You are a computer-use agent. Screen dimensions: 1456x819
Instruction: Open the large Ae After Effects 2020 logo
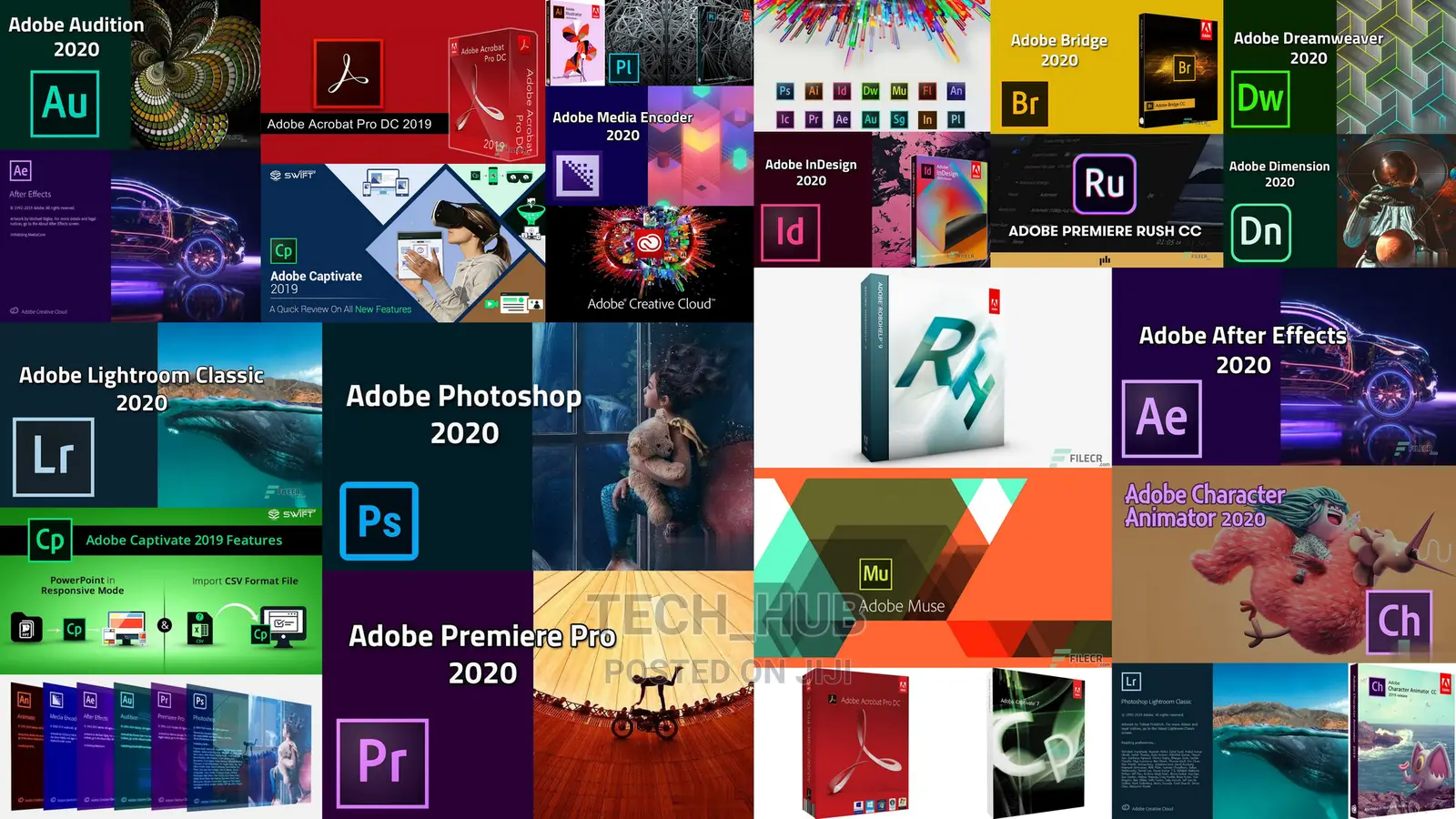coord(1162,419)
